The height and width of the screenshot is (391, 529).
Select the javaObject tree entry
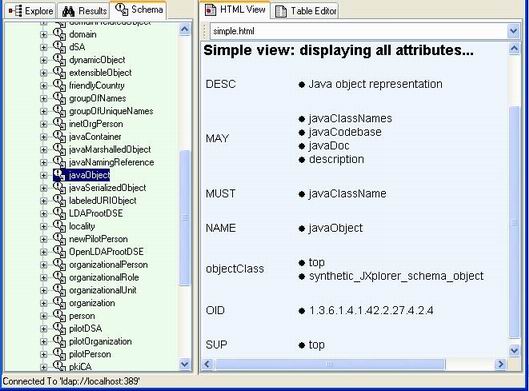click(x=89, y=175)
